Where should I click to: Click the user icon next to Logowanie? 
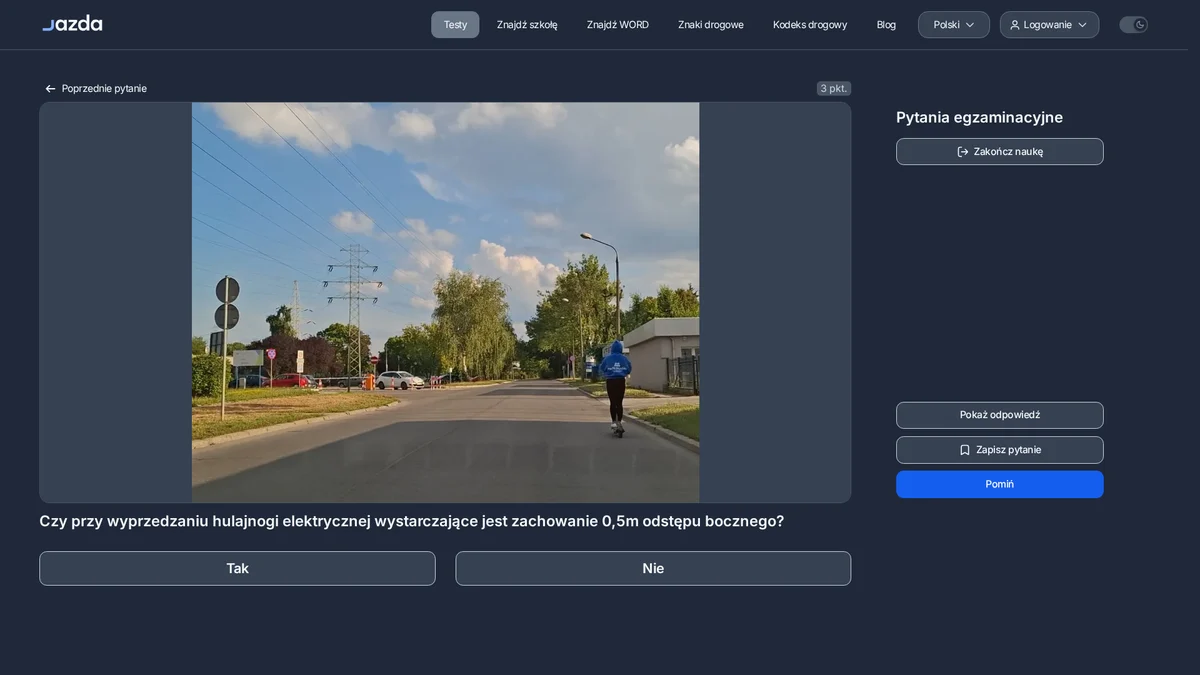click(1015, 25)
